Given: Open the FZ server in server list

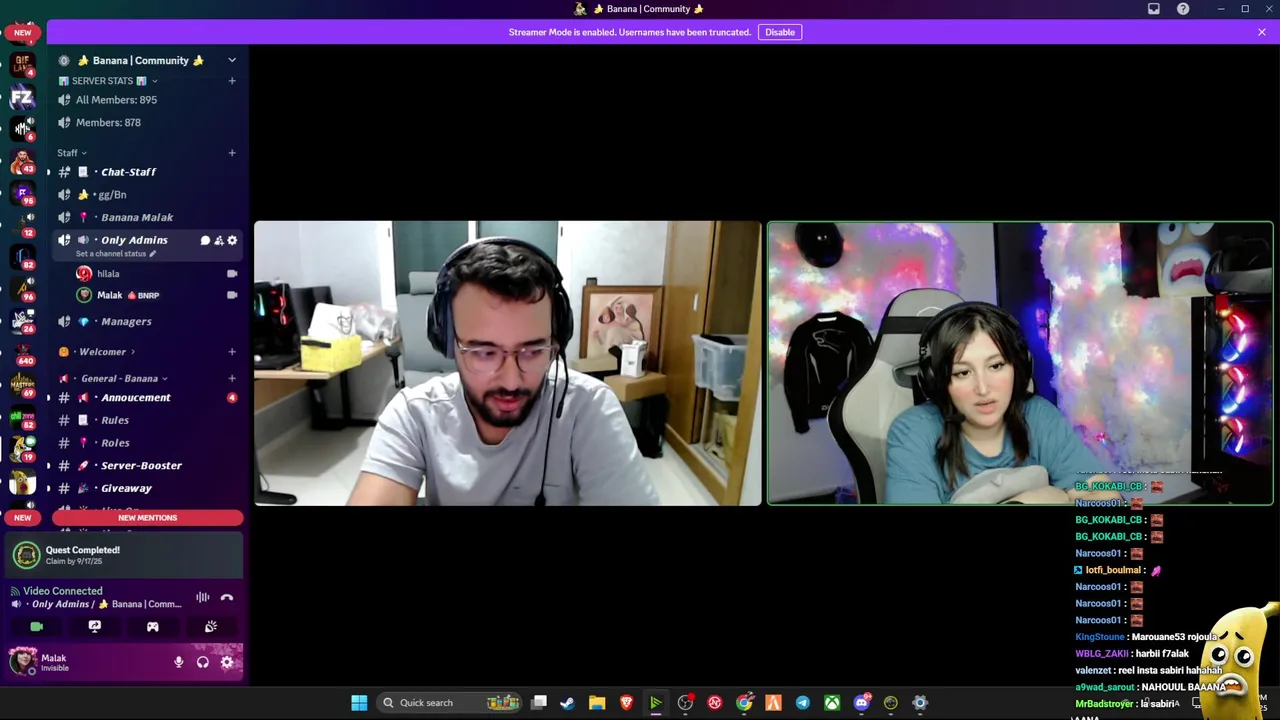Looking at the screenshot, I should tap(22, 97).
